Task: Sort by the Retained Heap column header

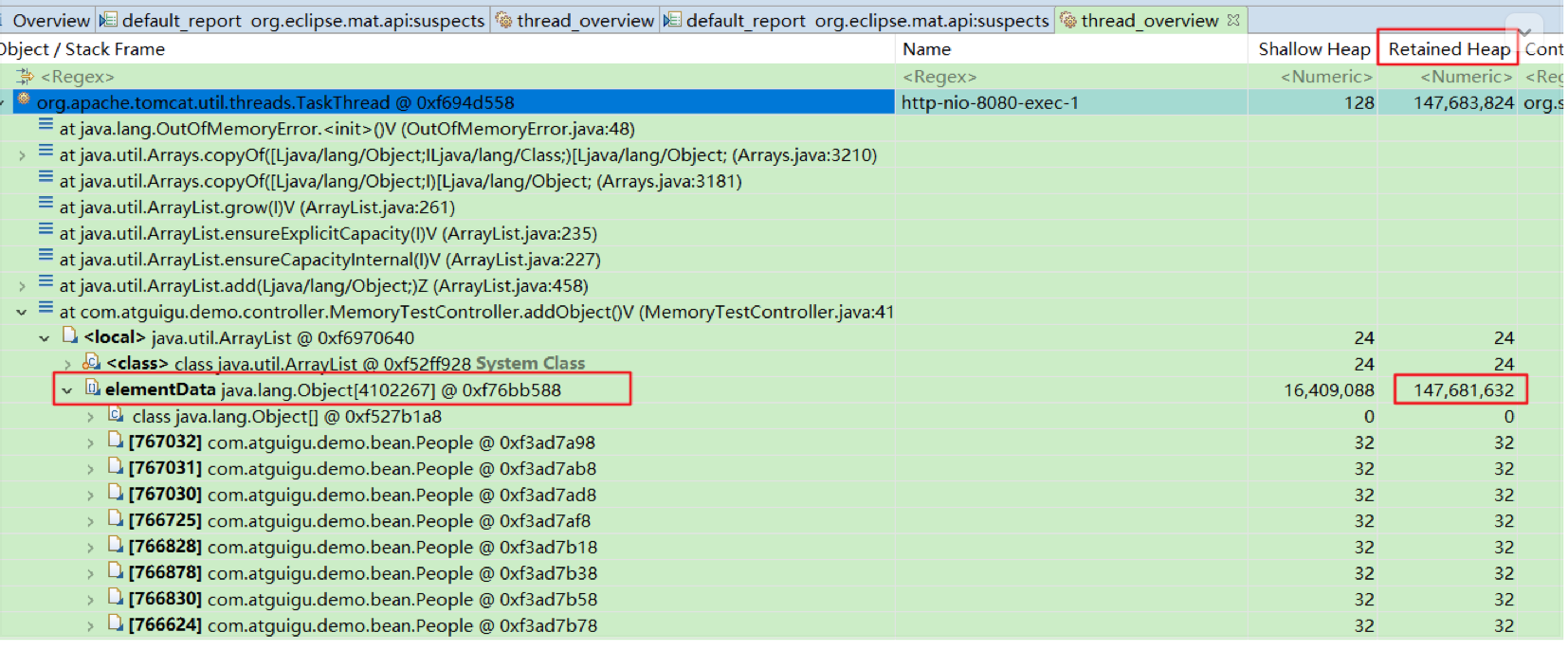Action: point(1449,49)
